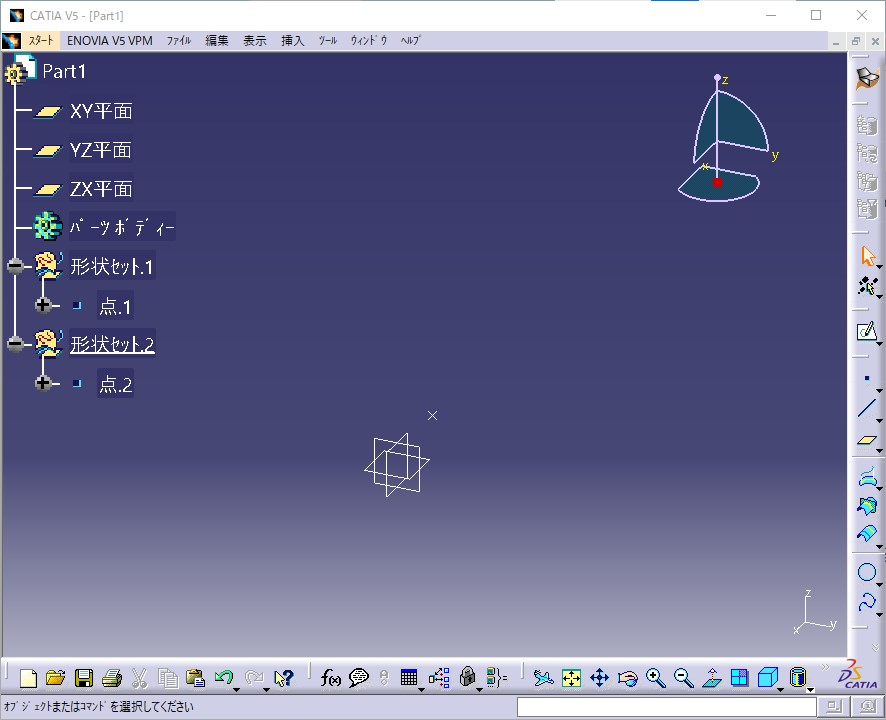Viewport: 886px width, 720px height.
Task: Click the command input field in status bar
Action: tap(664, 707)
